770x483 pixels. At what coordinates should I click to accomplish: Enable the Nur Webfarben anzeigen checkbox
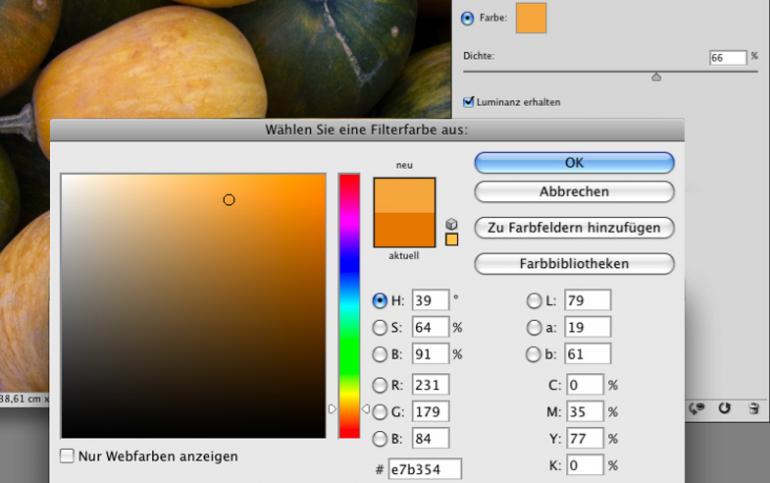[x=68, y=456]
